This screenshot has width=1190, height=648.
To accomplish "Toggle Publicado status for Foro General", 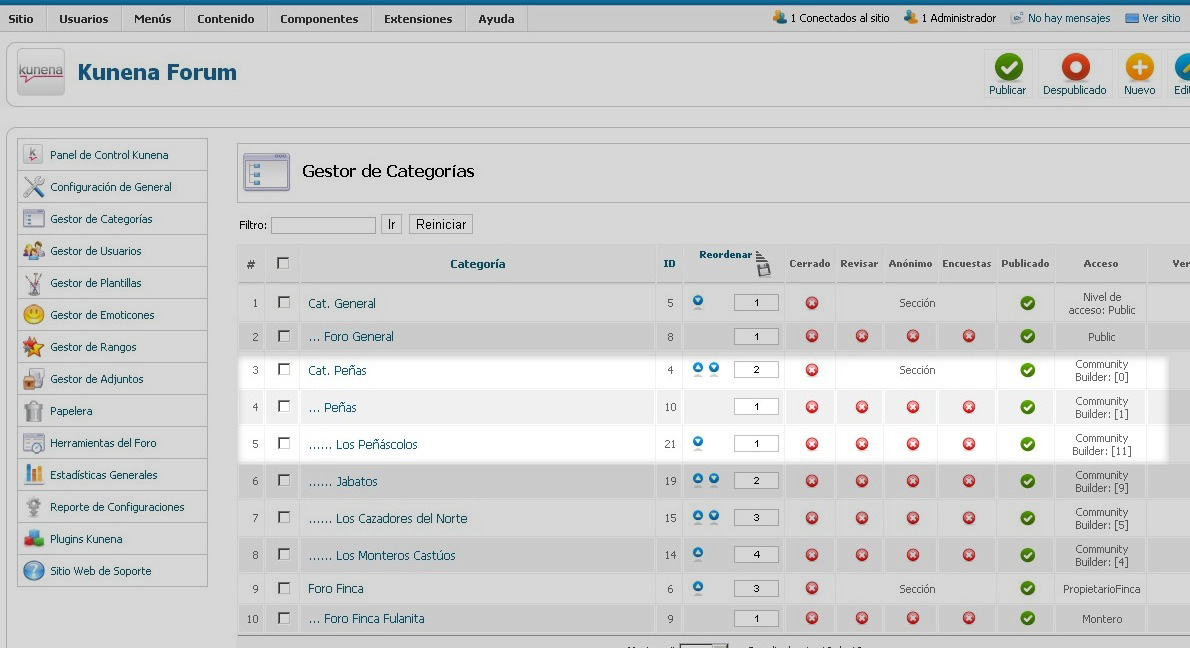I will click(1028, 336).
